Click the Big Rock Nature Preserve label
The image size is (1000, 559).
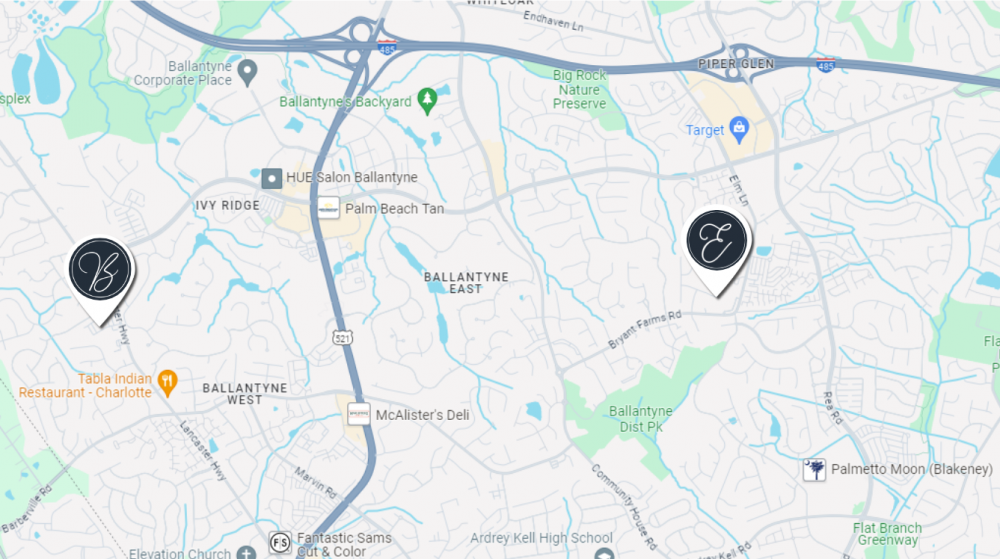[579, 89]
